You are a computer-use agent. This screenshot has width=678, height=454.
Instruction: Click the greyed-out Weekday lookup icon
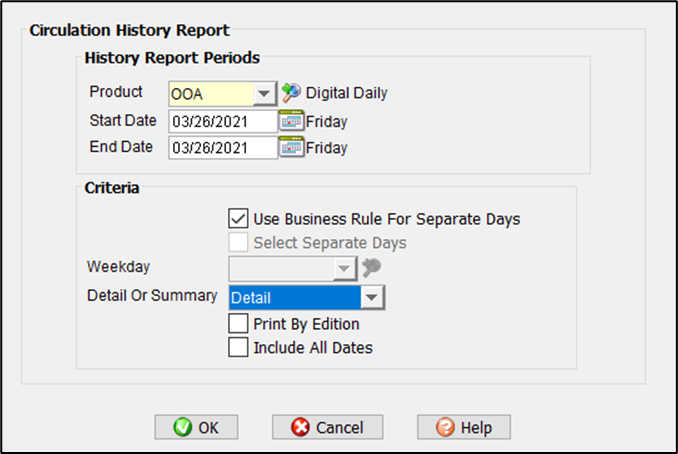tap(371, 268)
